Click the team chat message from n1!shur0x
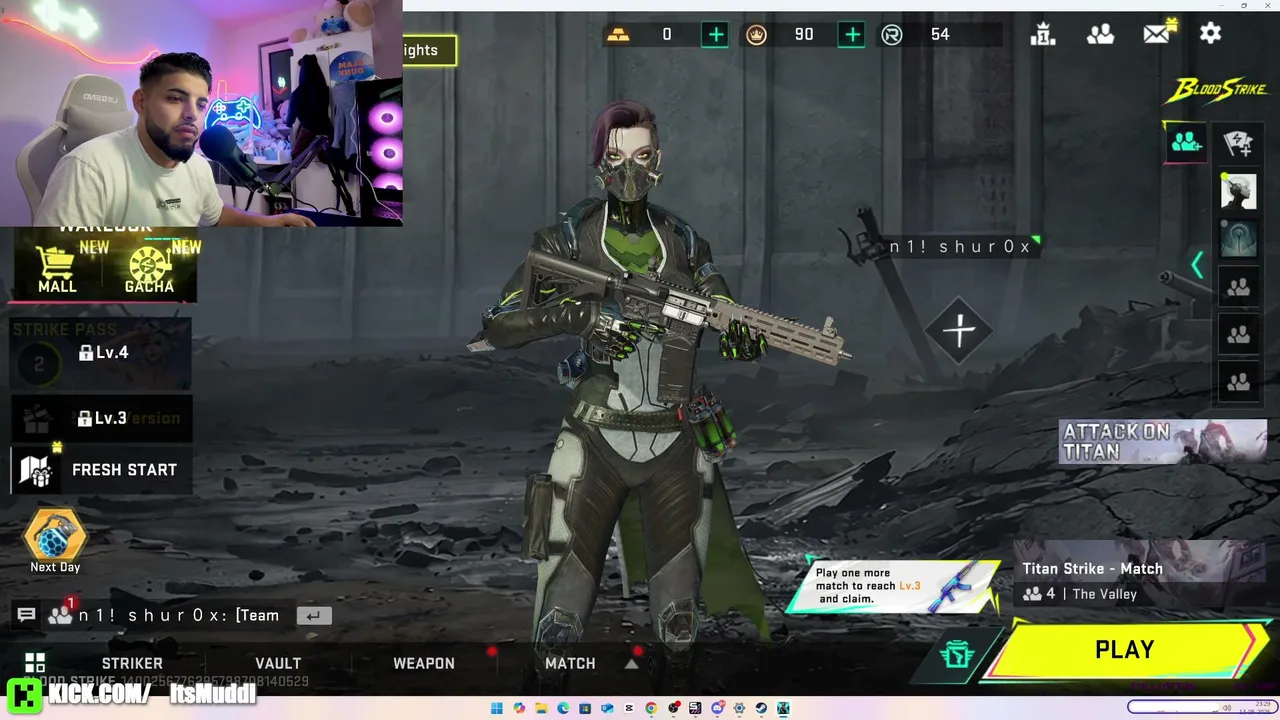This screenshot has width=1280, height=720. coord(179,615)
